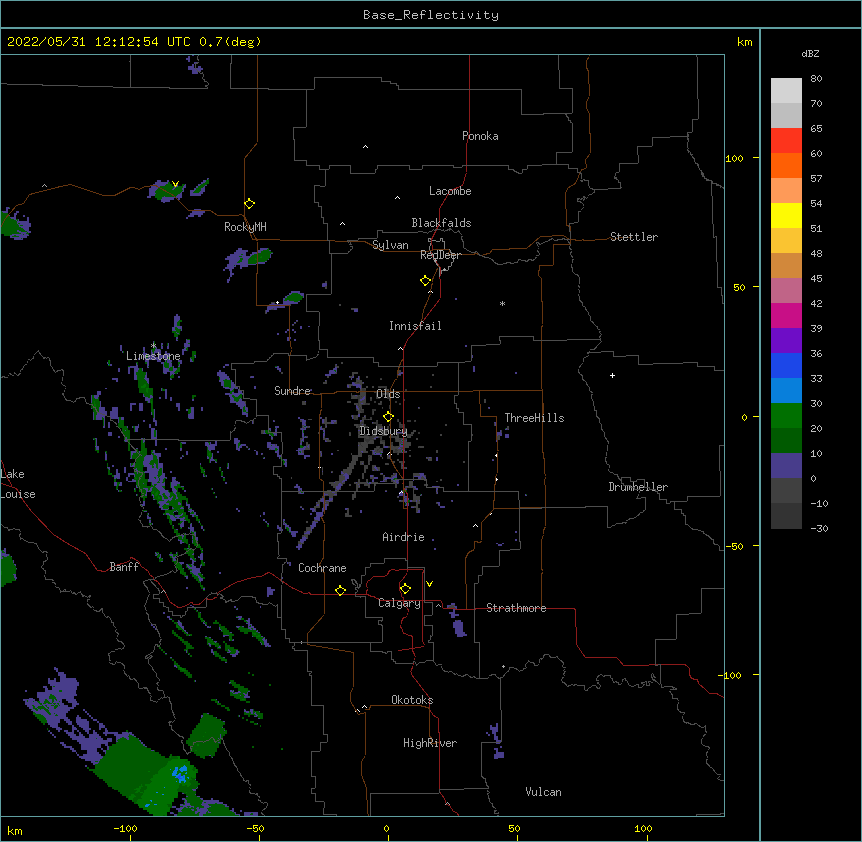Select the Sundre label
Screen dimensions: 862x842
tap(292, 391)
